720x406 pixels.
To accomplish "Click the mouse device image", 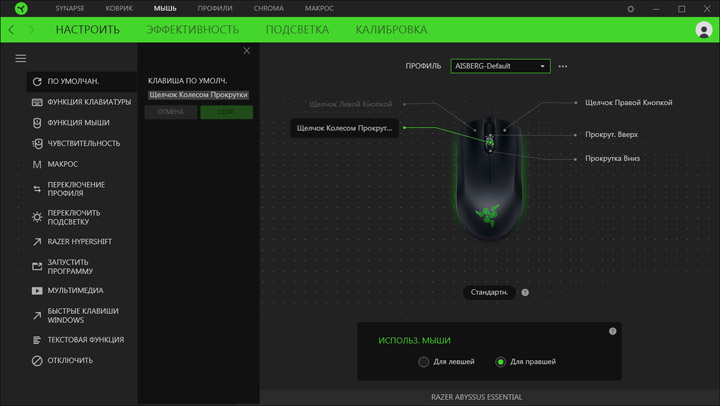I will (489, 179).
